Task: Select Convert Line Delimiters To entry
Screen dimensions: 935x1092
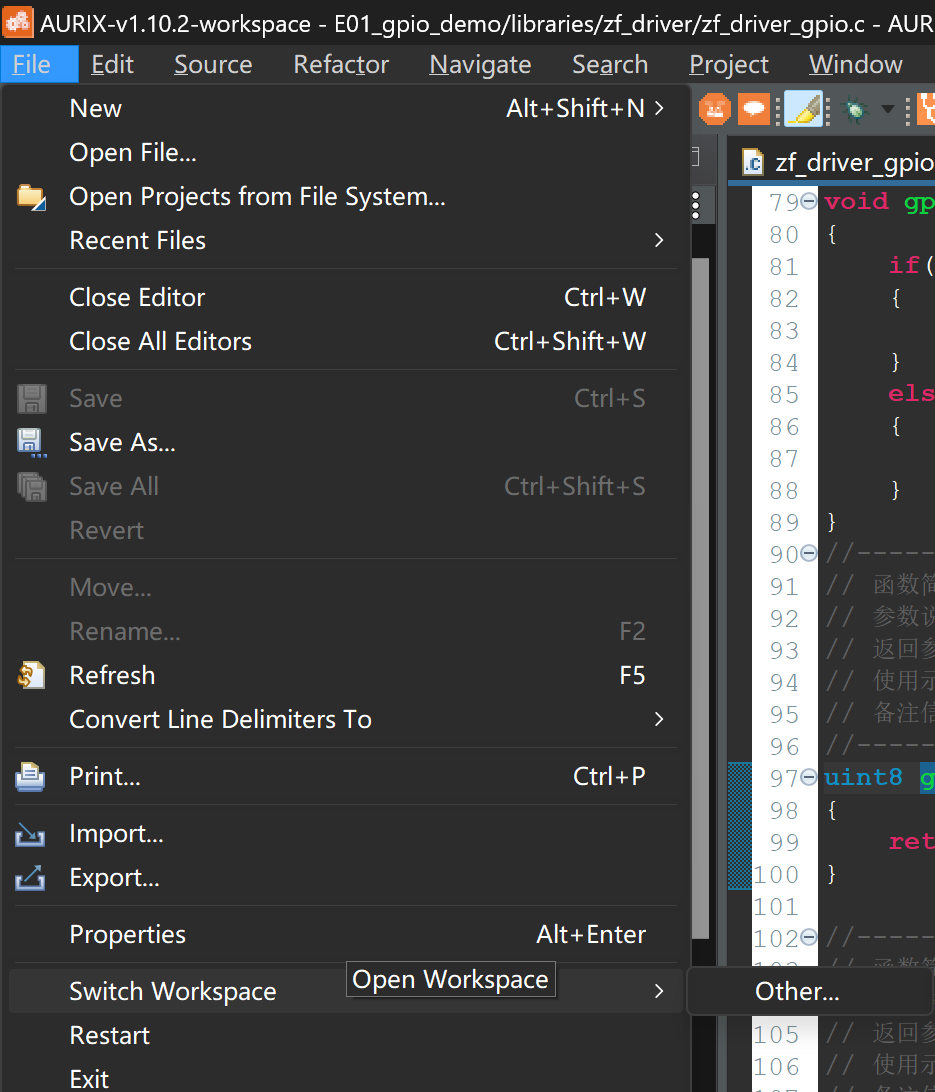Action: point(345,719)
